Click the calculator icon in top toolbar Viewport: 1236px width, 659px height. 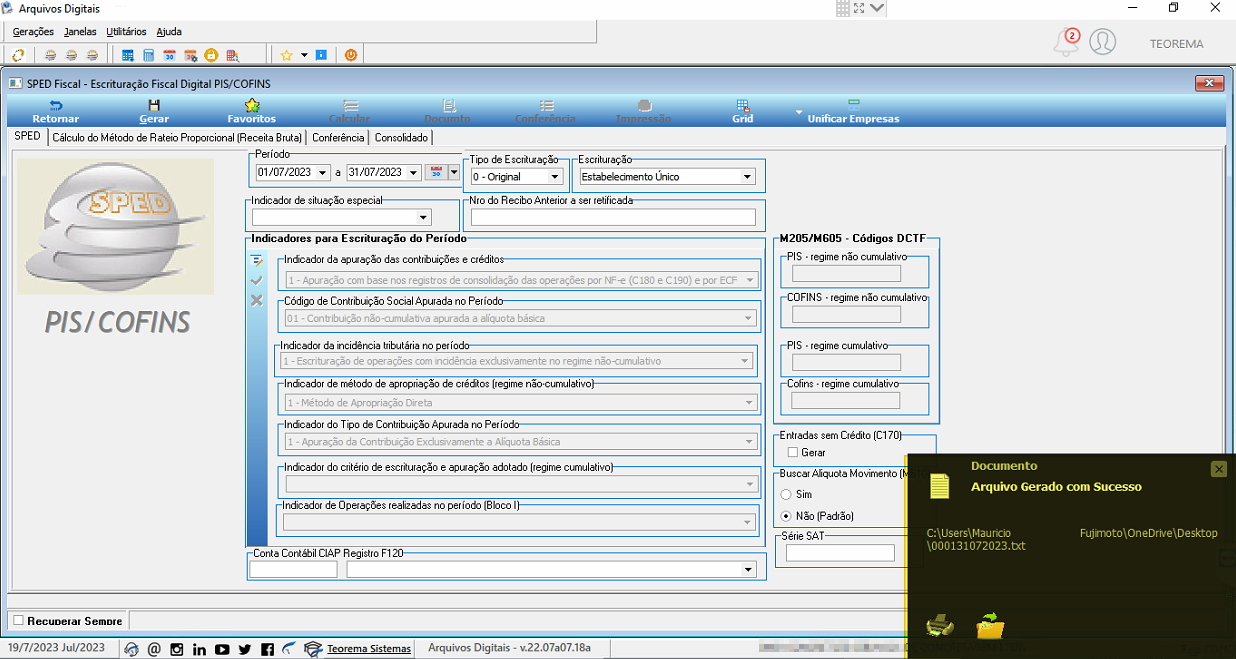(148, 55)
